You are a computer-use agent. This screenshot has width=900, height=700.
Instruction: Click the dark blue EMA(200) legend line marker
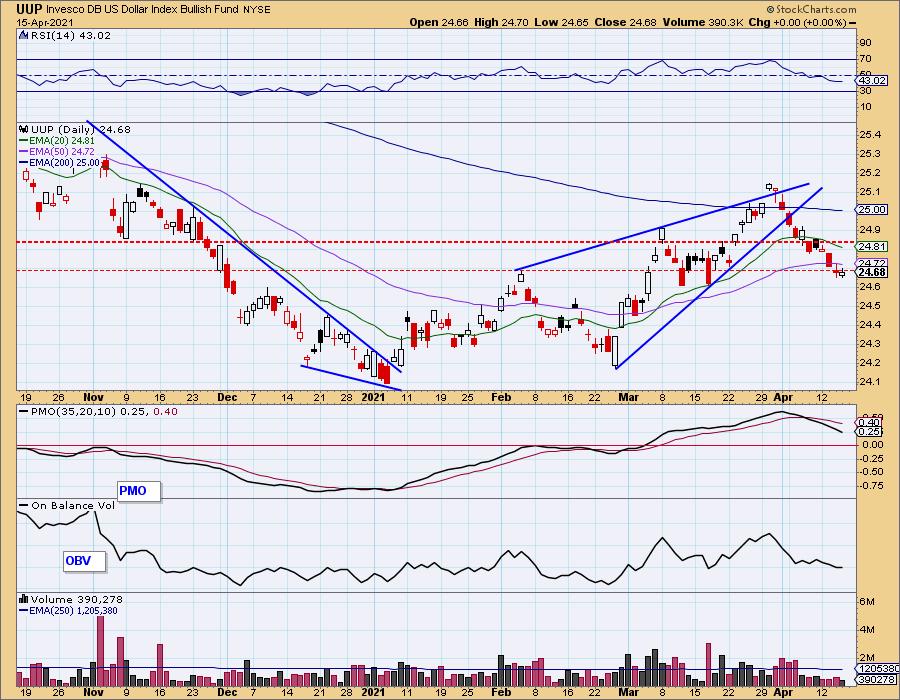click(x=24, y=163)
